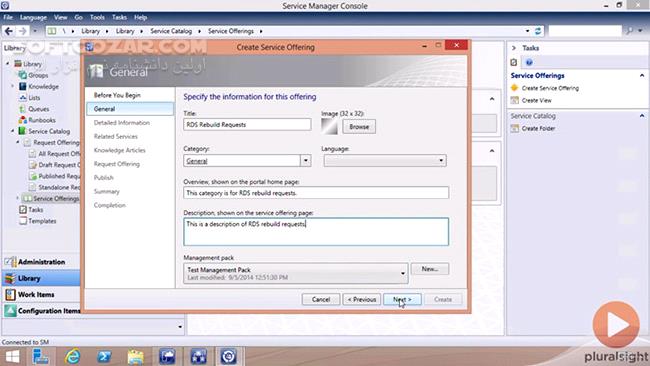This screenshot has height=366, width=650.
Task: Open PowerShell from taskbar
Action: tap(104, 356)
